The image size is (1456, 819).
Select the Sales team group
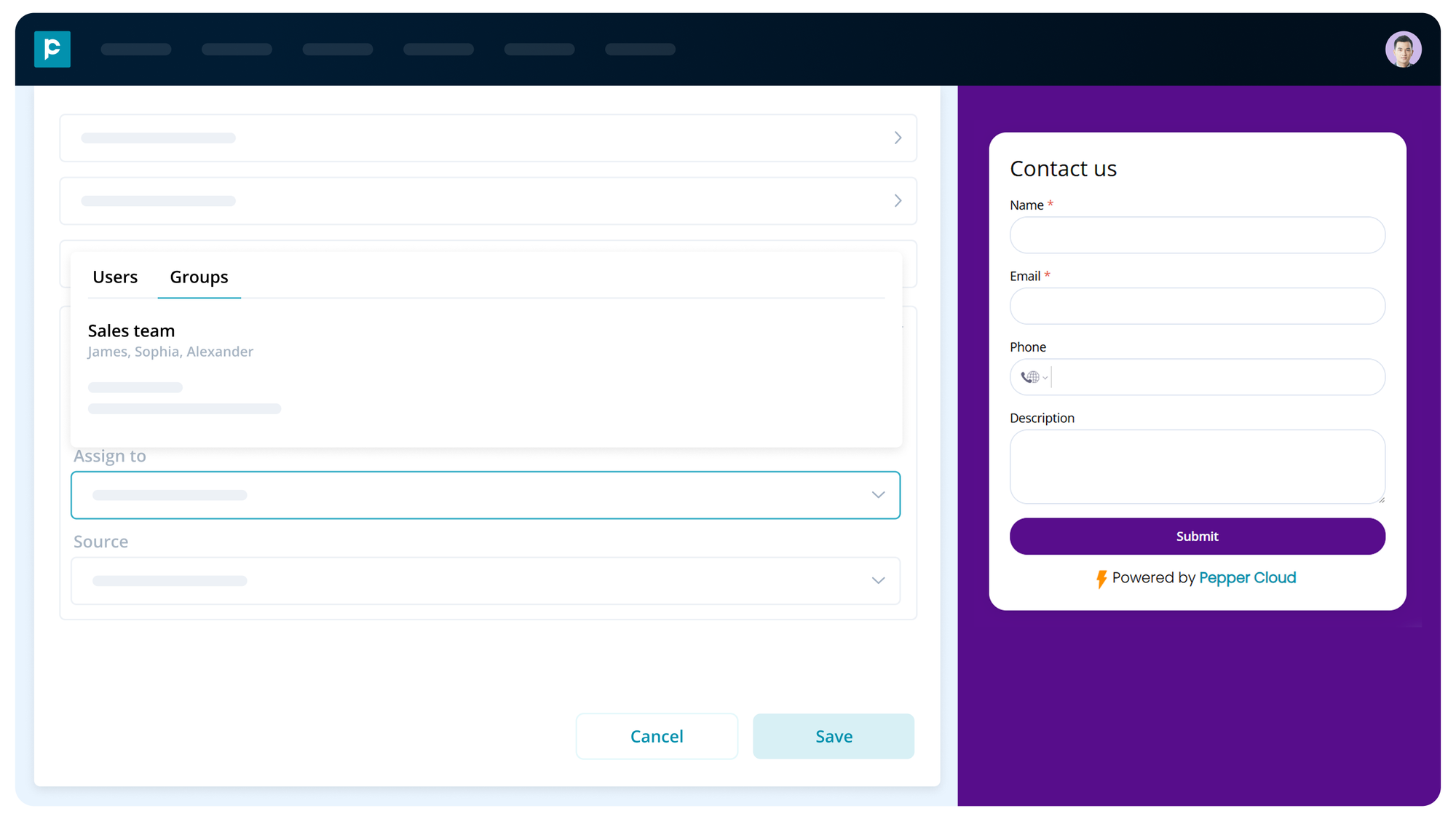(x=132, y=331)
